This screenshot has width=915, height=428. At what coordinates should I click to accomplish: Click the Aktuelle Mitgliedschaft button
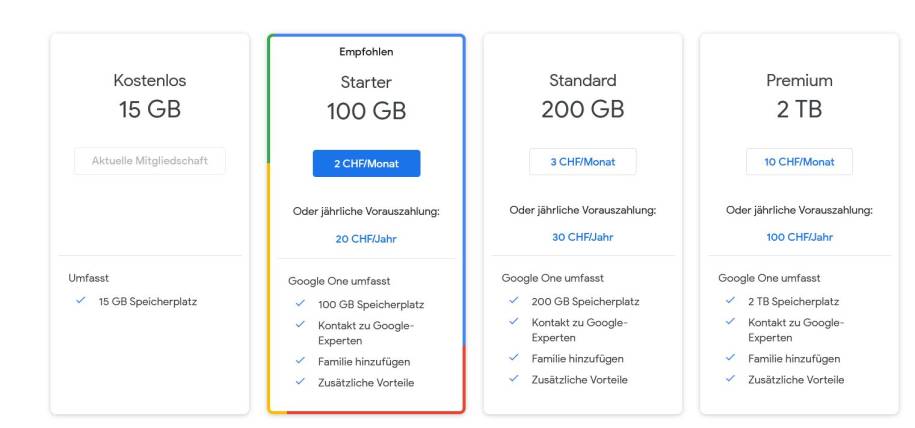click(149, 161)
